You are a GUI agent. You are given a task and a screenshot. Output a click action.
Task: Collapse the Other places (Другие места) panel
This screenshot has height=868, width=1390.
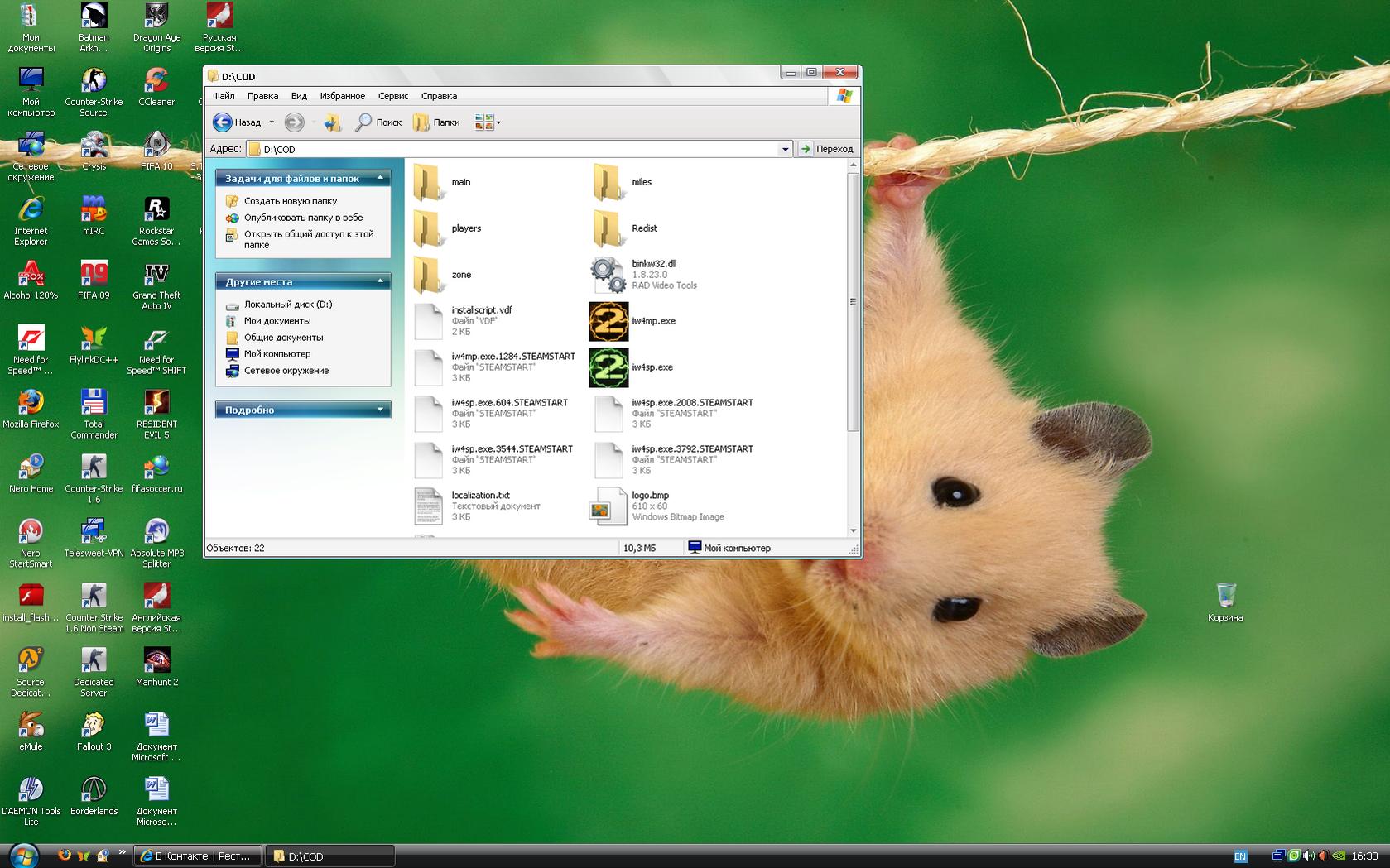tap(380, 281)
